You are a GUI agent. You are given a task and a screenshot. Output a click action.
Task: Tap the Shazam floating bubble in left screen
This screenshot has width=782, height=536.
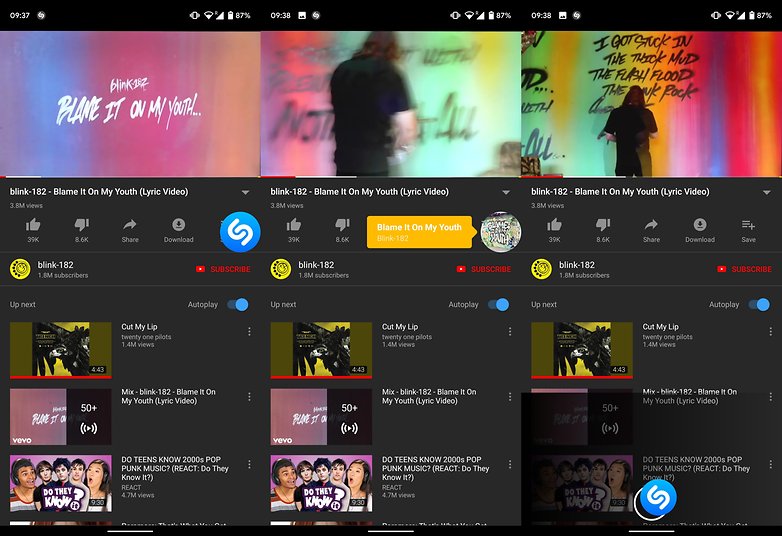[240, 232]
